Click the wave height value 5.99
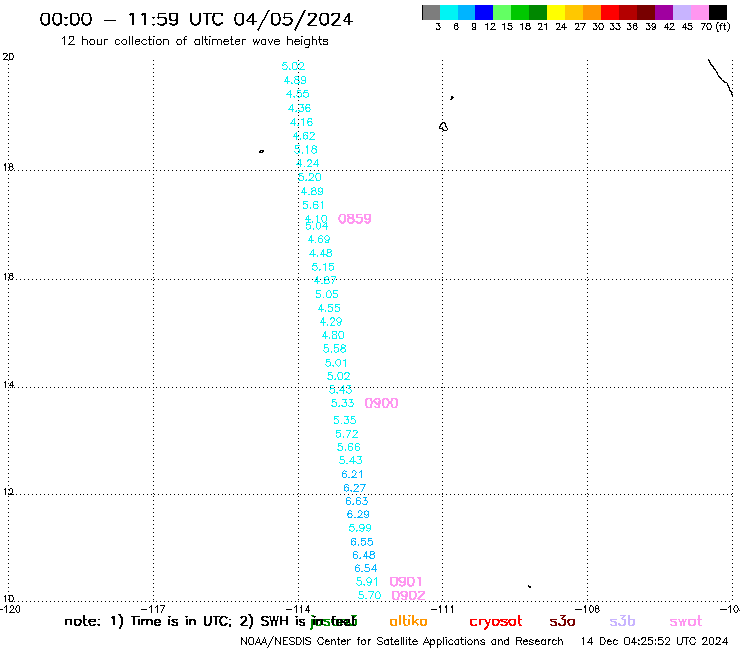 click(x=360, y=528)
